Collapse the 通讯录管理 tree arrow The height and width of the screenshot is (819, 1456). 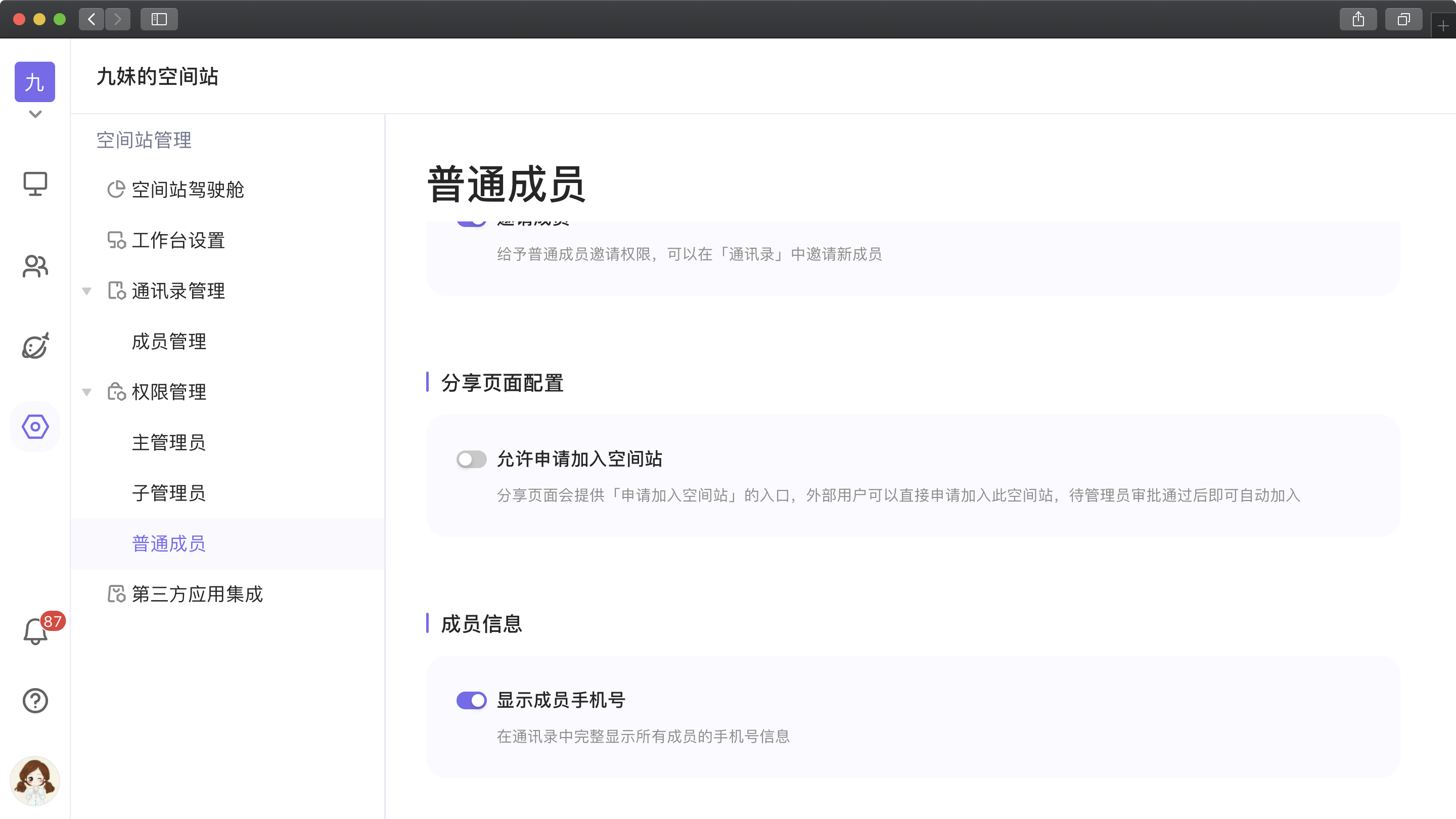86,291
